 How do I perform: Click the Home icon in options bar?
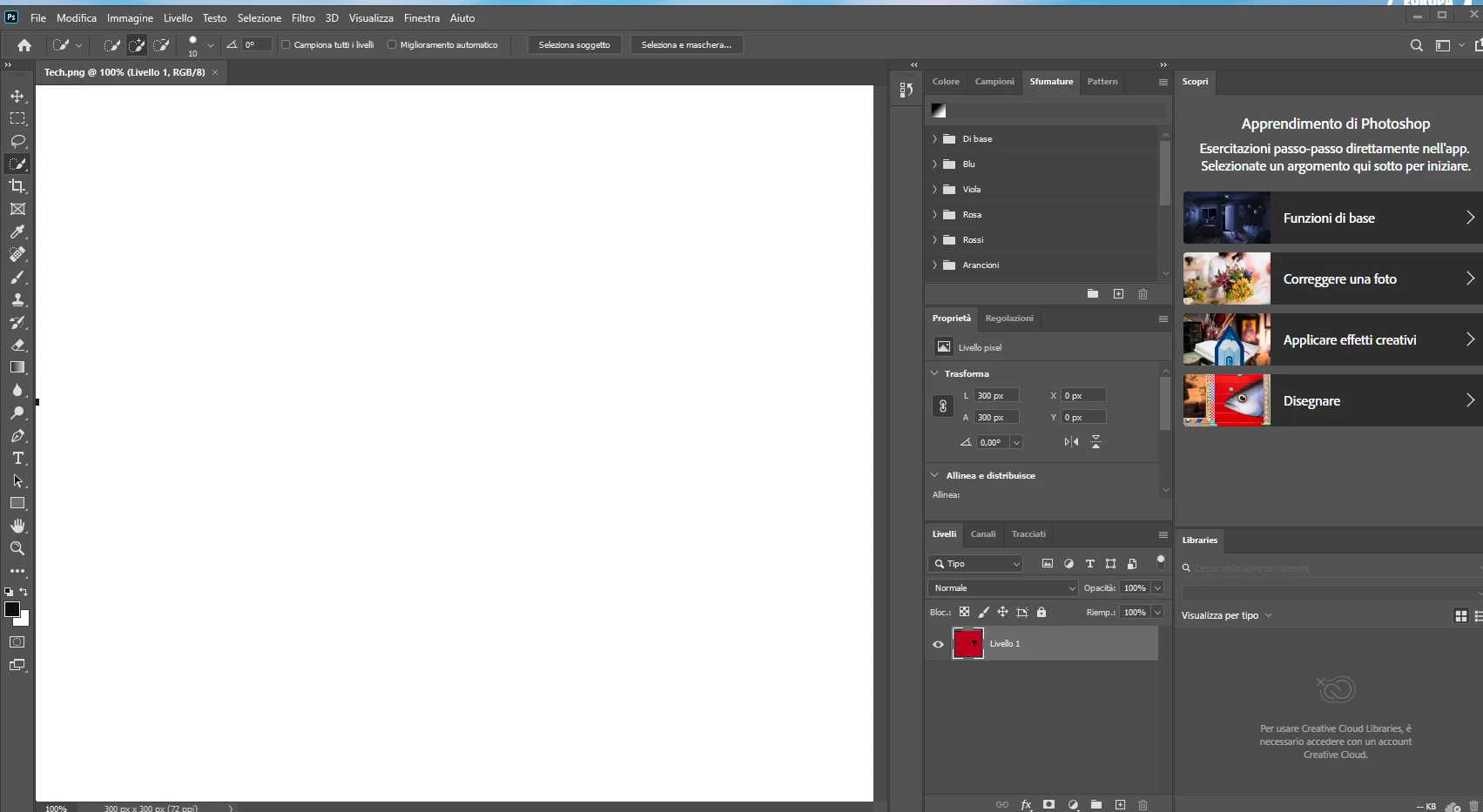point(24,45)
